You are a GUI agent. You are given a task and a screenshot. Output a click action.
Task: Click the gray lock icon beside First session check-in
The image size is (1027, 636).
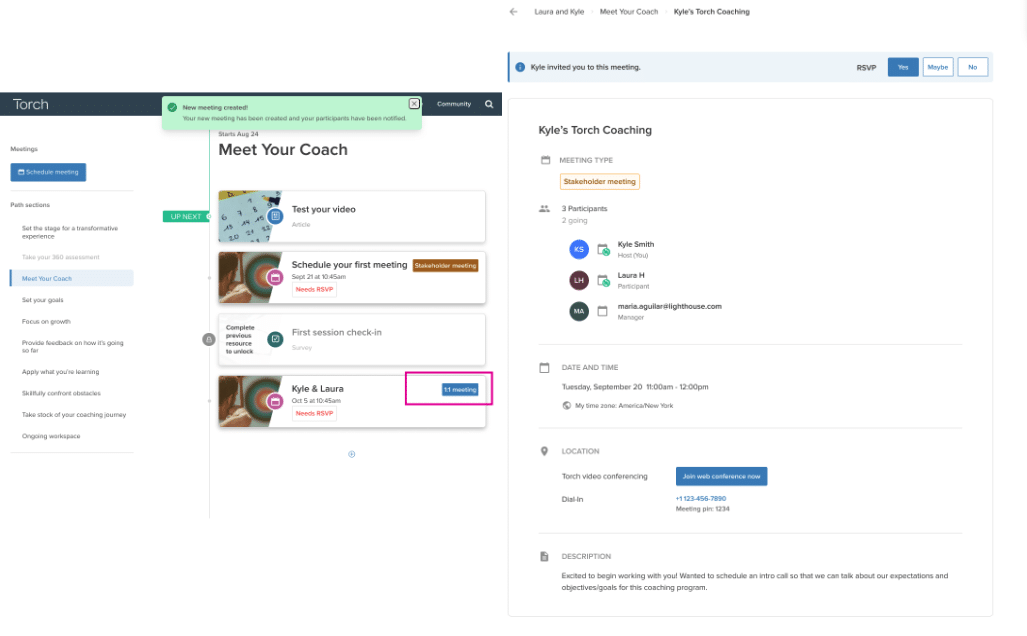click(208, 340)
